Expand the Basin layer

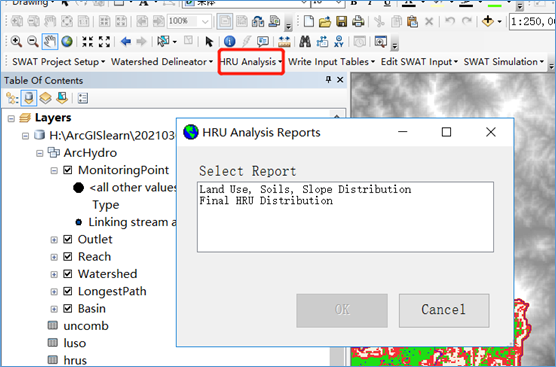tap(54, 309)
